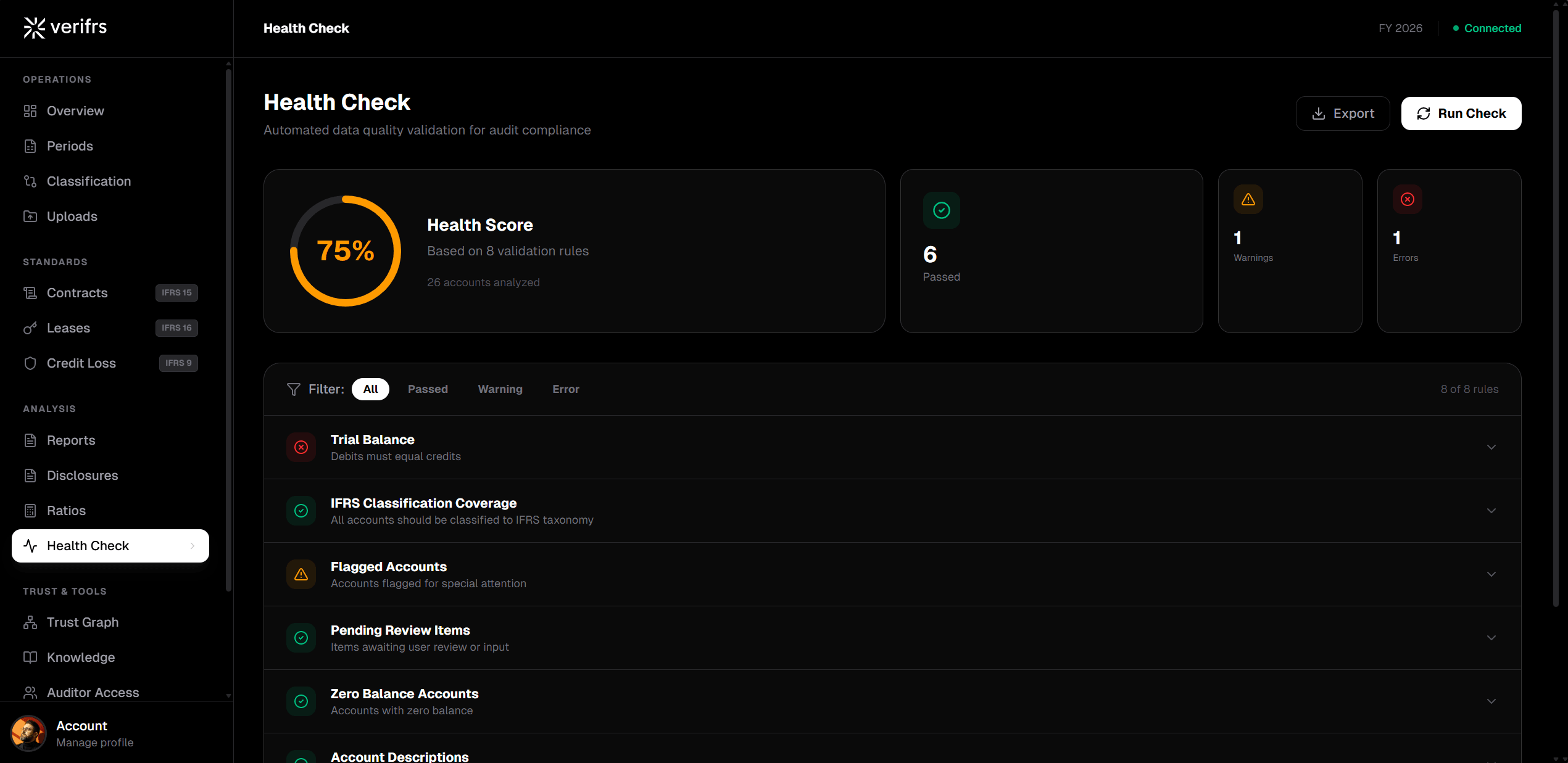The width and height of the screenshot is (1568, 763).
Task: Click the Flagged Accounts warning triangle icon
Action: click(301, 574)
